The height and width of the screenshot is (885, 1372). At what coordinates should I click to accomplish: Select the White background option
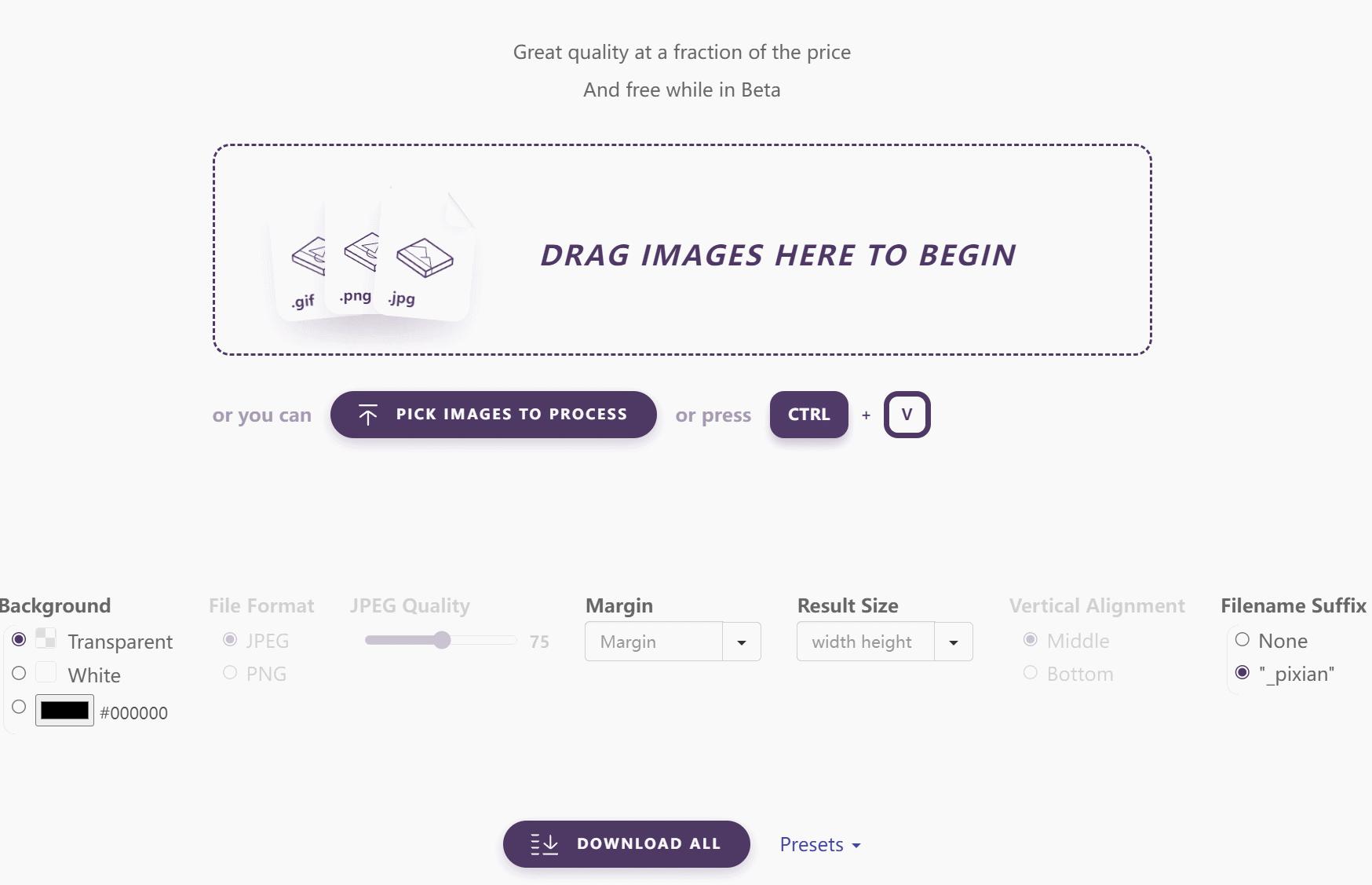(x=19, y=674)
